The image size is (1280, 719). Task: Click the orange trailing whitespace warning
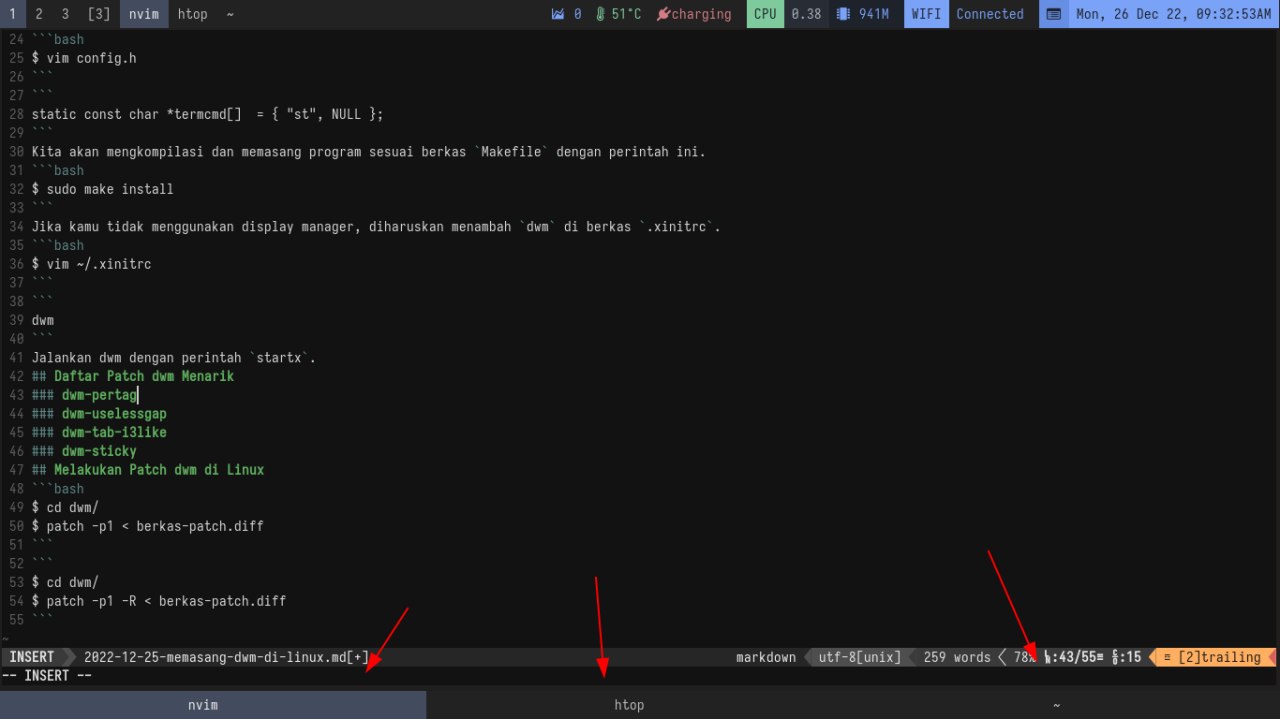[1214, 657]
